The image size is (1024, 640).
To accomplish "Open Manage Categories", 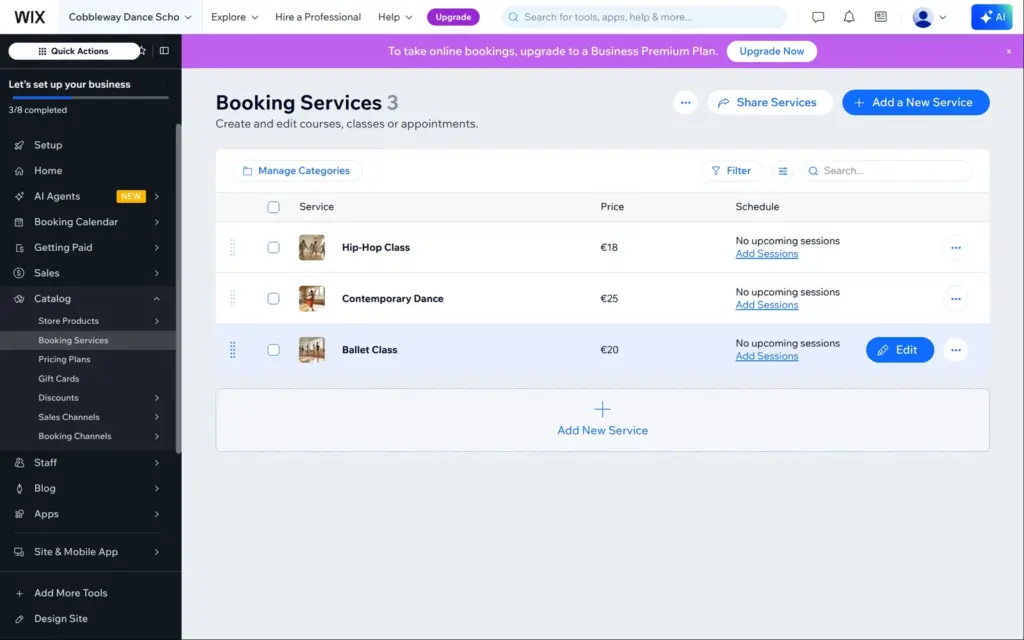I will coord(296,170).
